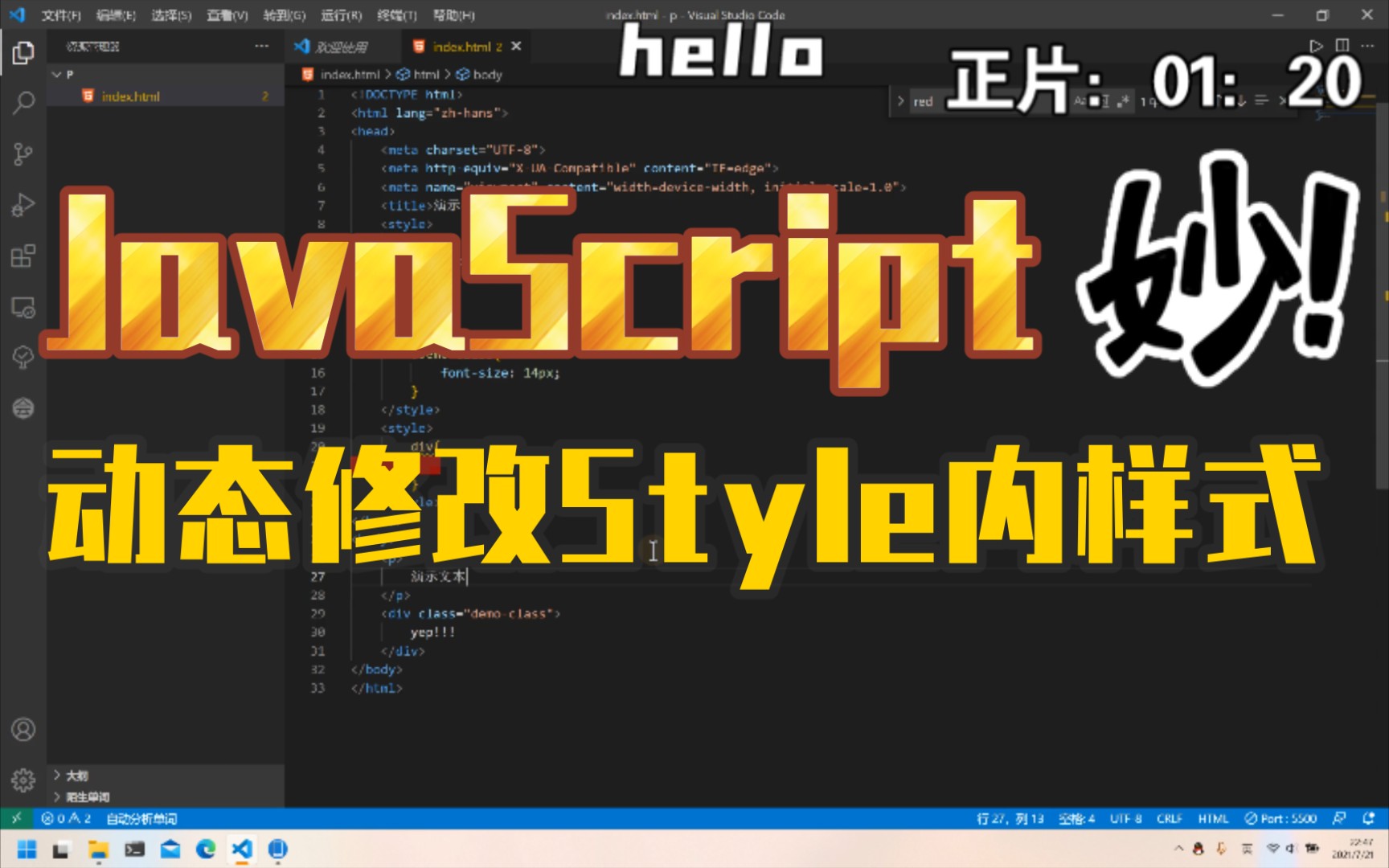Screen dimensions: 1389x868
Task: Change language mode via HTML
Action: click(1213, 818)
